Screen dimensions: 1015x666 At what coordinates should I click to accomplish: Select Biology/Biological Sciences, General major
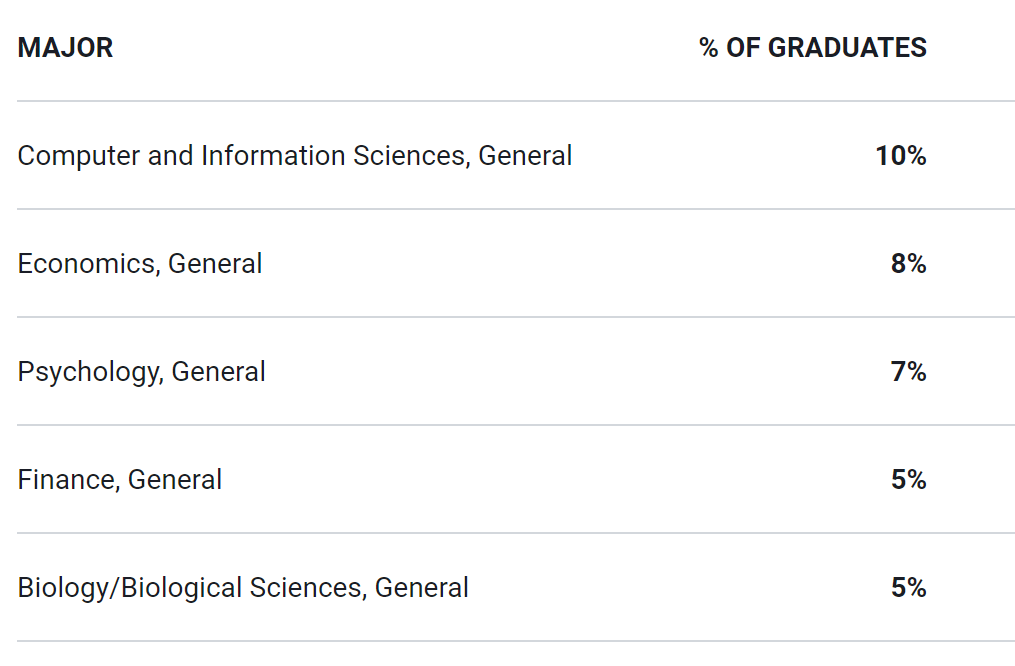click(x=243, y=588)
